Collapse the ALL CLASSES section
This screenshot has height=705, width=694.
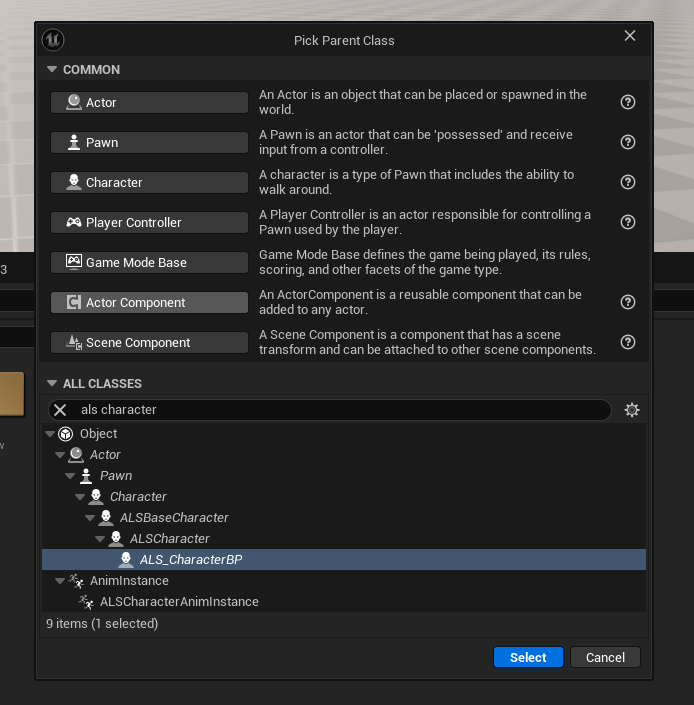(x=52, y=383)
